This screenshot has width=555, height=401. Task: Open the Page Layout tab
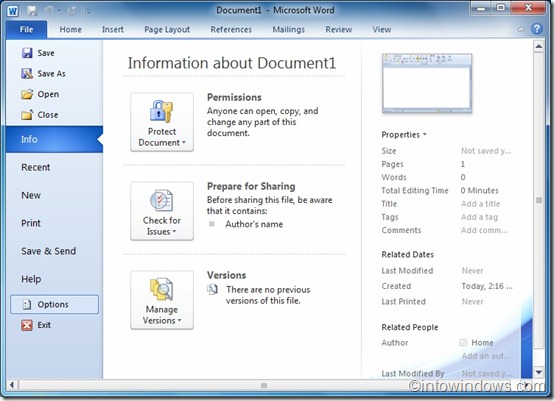[x=167, y=29]
